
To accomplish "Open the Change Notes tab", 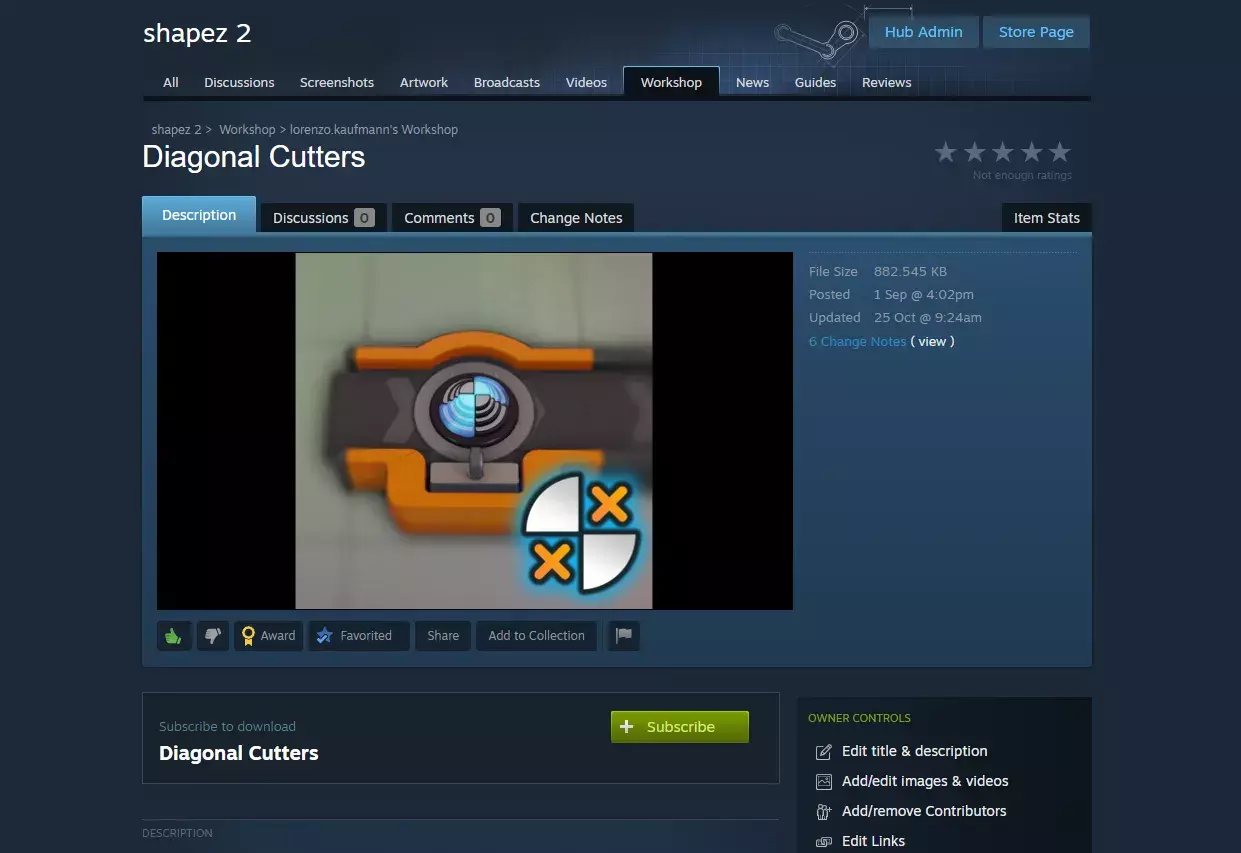I will (576, 218).
